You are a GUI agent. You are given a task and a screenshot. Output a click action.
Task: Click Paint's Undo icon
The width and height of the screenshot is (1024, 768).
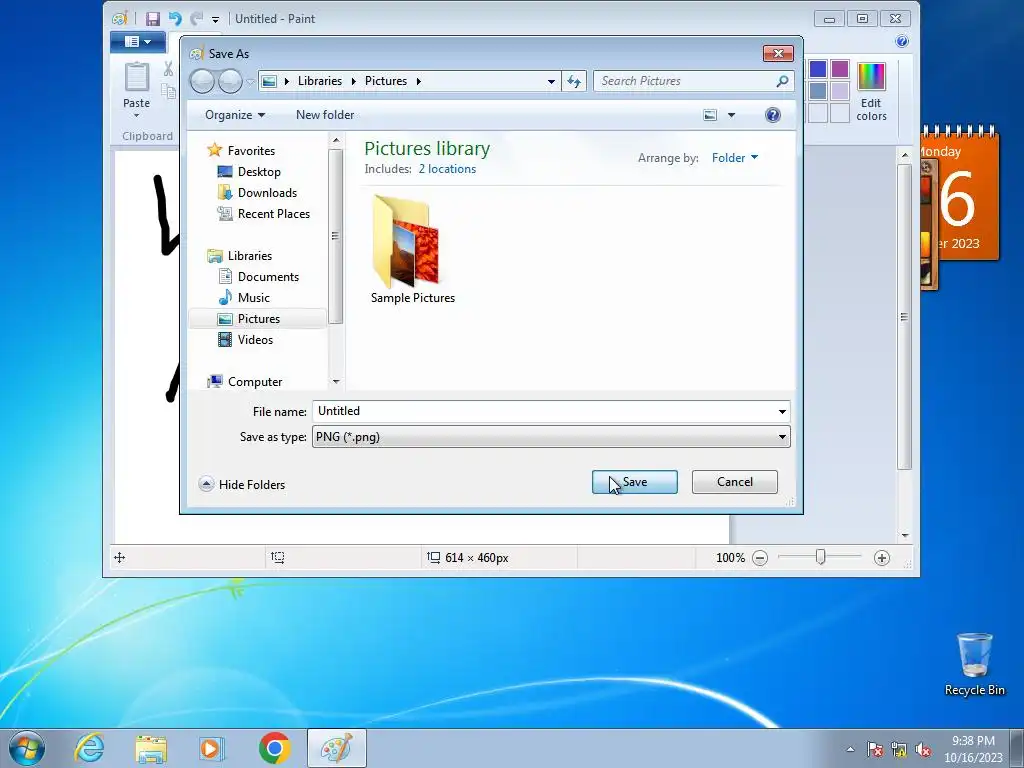175,19
